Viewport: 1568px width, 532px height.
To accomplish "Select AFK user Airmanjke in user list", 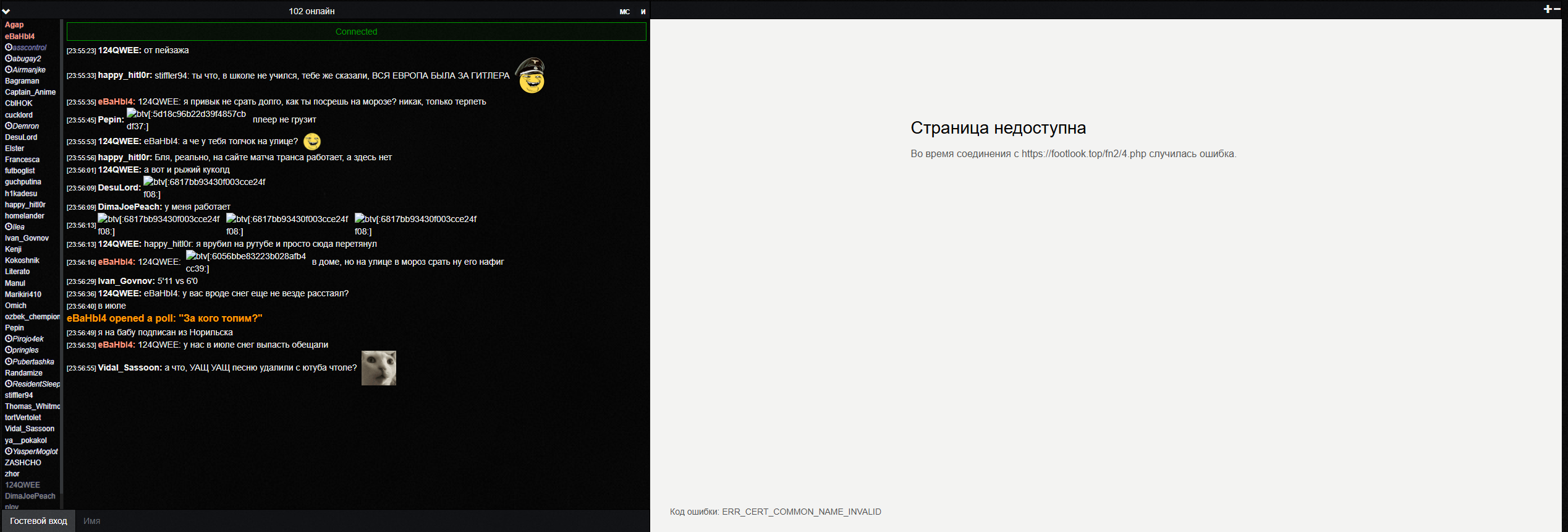I will click(25, 70).
